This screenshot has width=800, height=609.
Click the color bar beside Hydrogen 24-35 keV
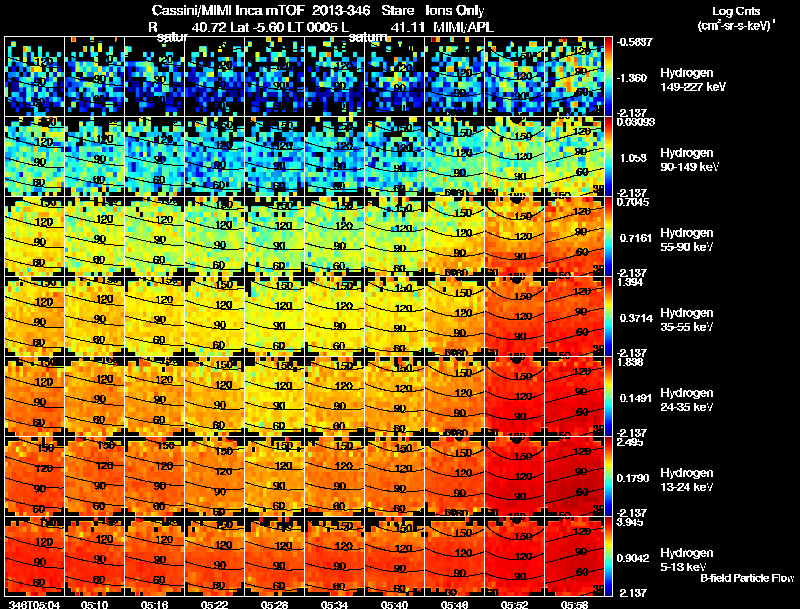[x=608, y=397]
